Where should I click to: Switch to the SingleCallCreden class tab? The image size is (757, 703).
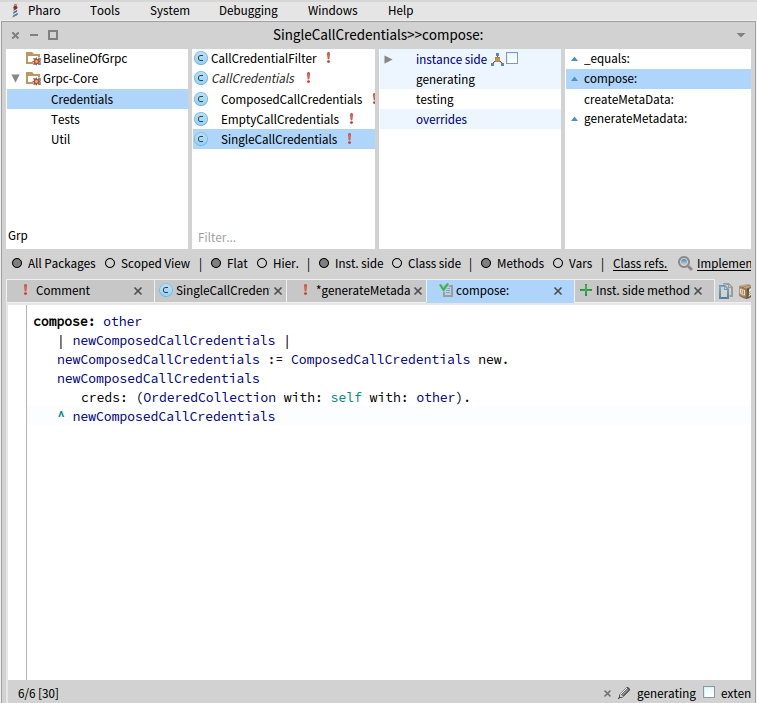(x=222, y=291)
